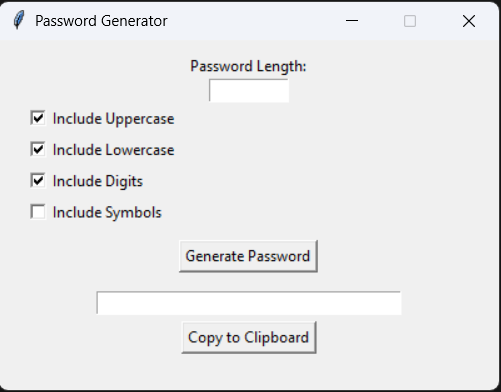501x392 pixels.
Task: Enable the Include Symbols checkbox
Action: (38, 212)
